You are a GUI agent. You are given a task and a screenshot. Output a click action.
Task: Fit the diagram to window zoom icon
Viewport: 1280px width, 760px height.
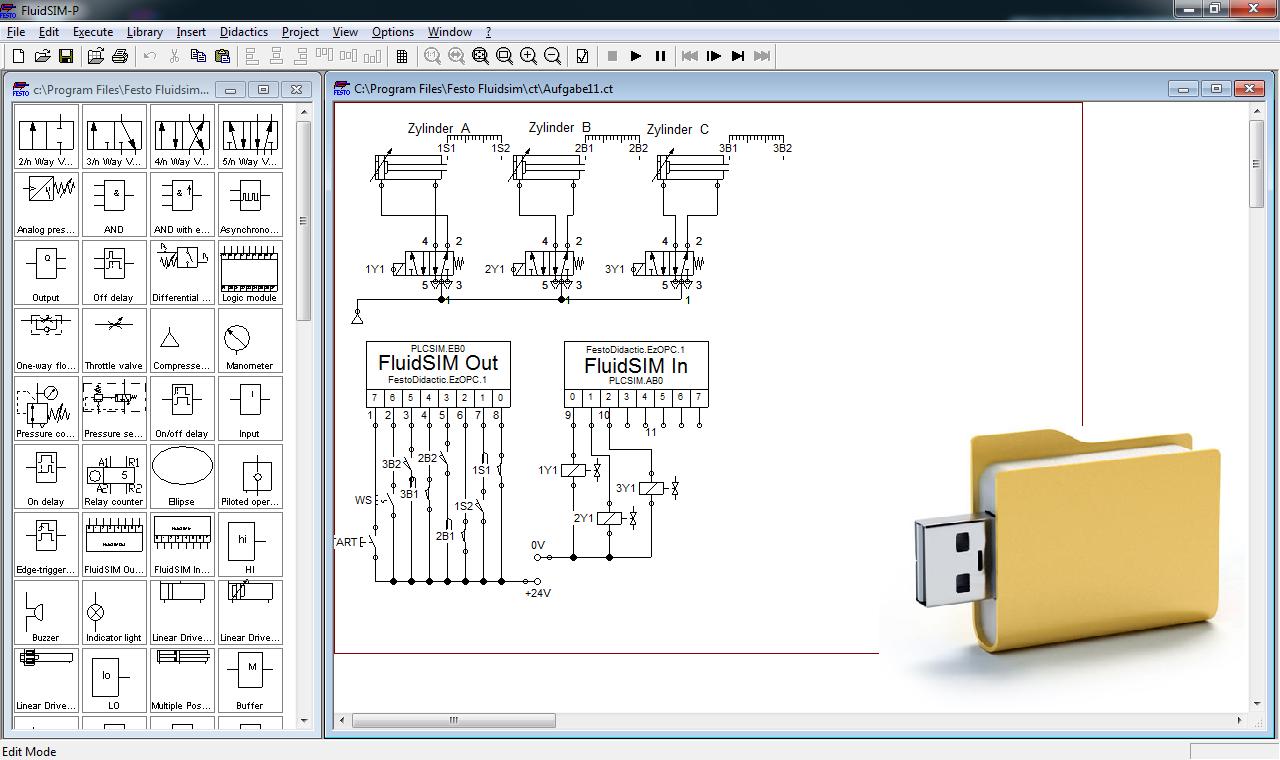[x=480, y=56]
